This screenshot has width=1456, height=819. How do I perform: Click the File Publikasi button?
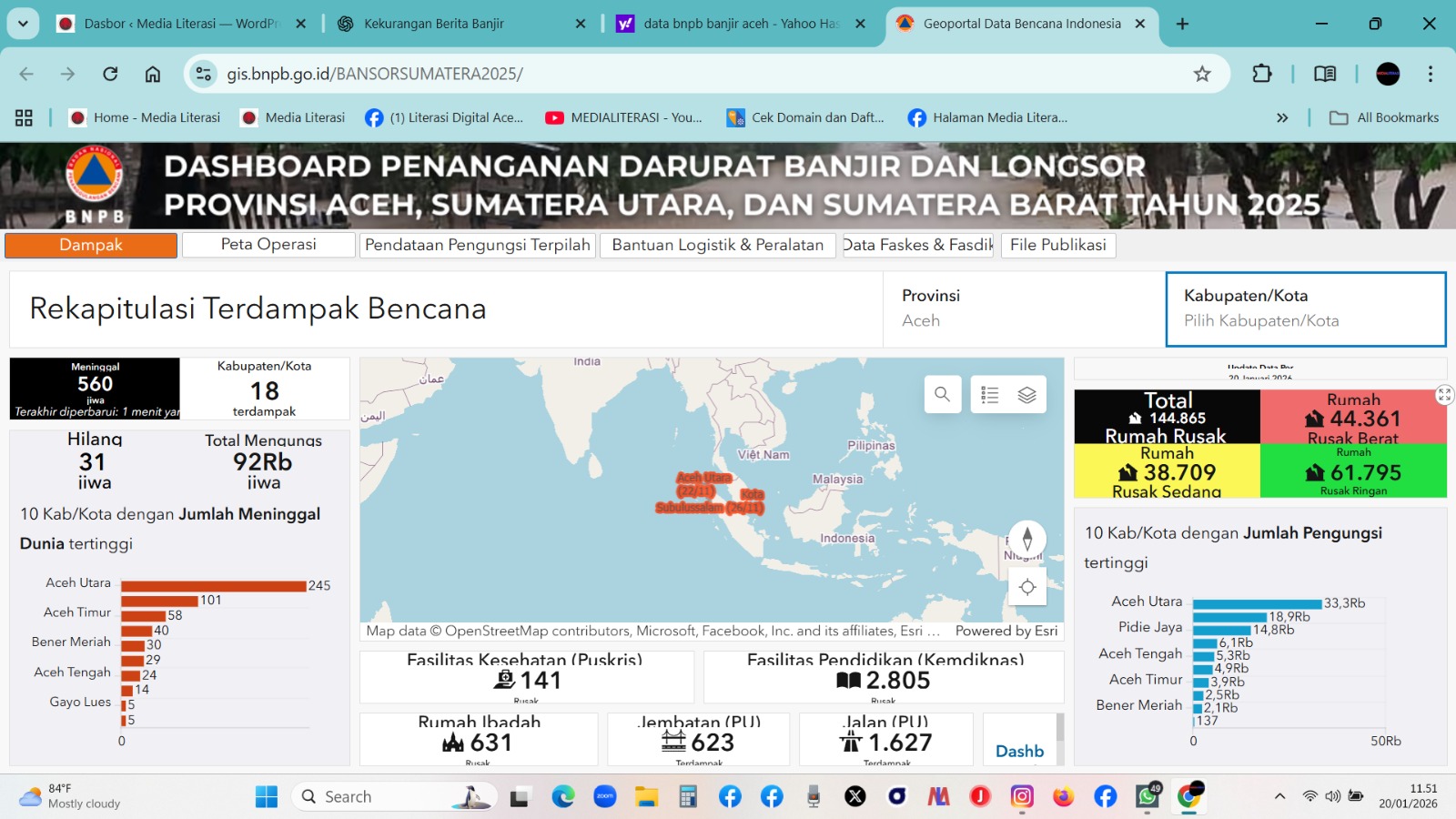click(x=1057, y=245)
